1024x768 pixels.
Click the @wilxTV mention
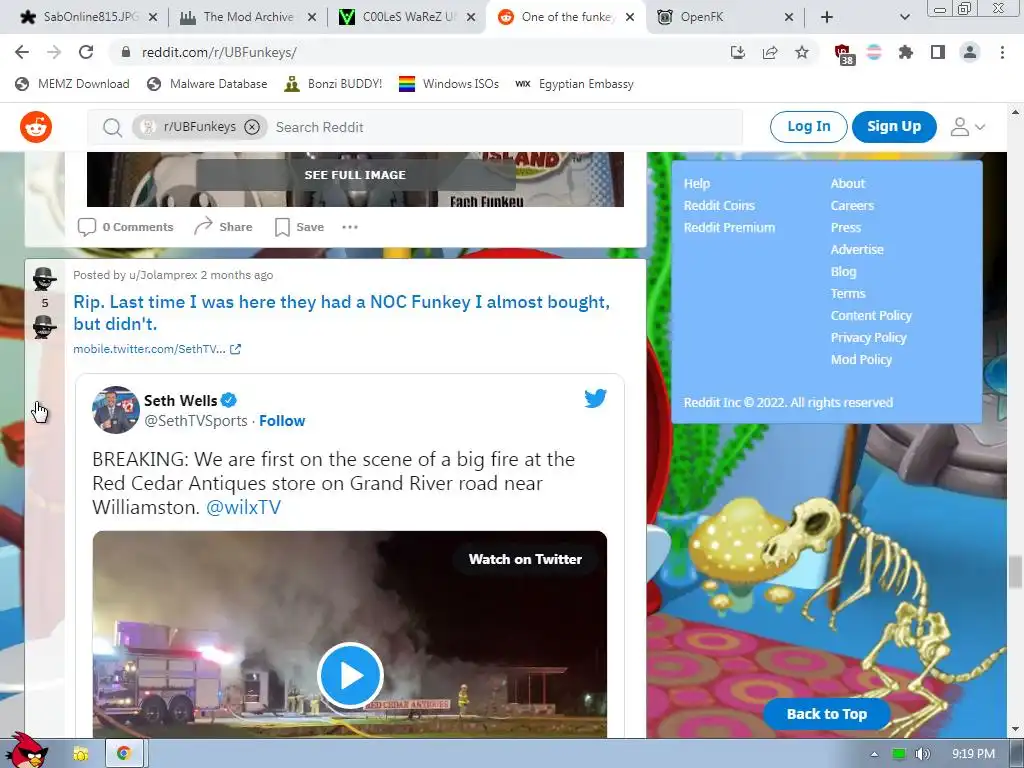point(243,507)
